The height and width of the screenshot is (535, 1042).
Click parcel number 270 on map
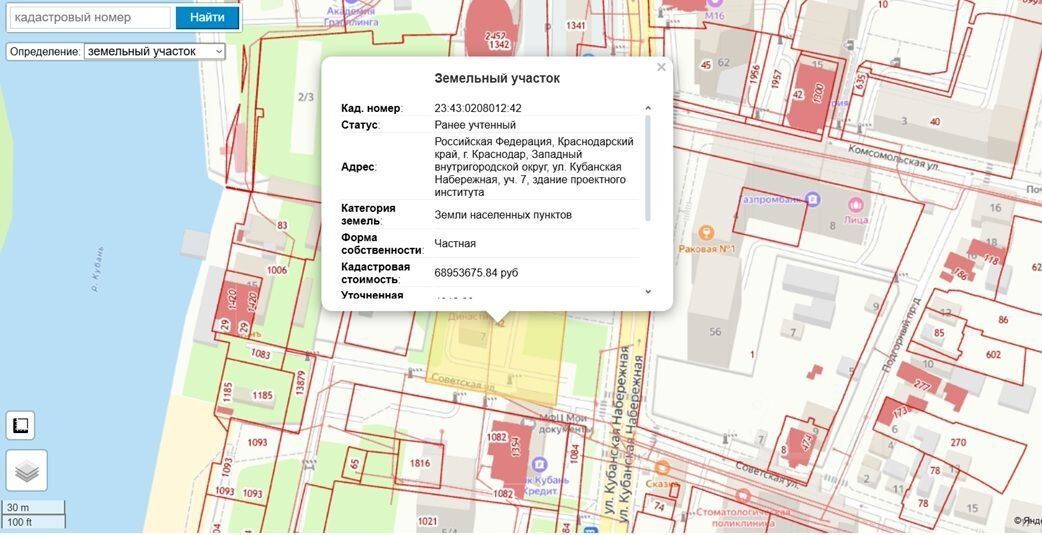958,443
